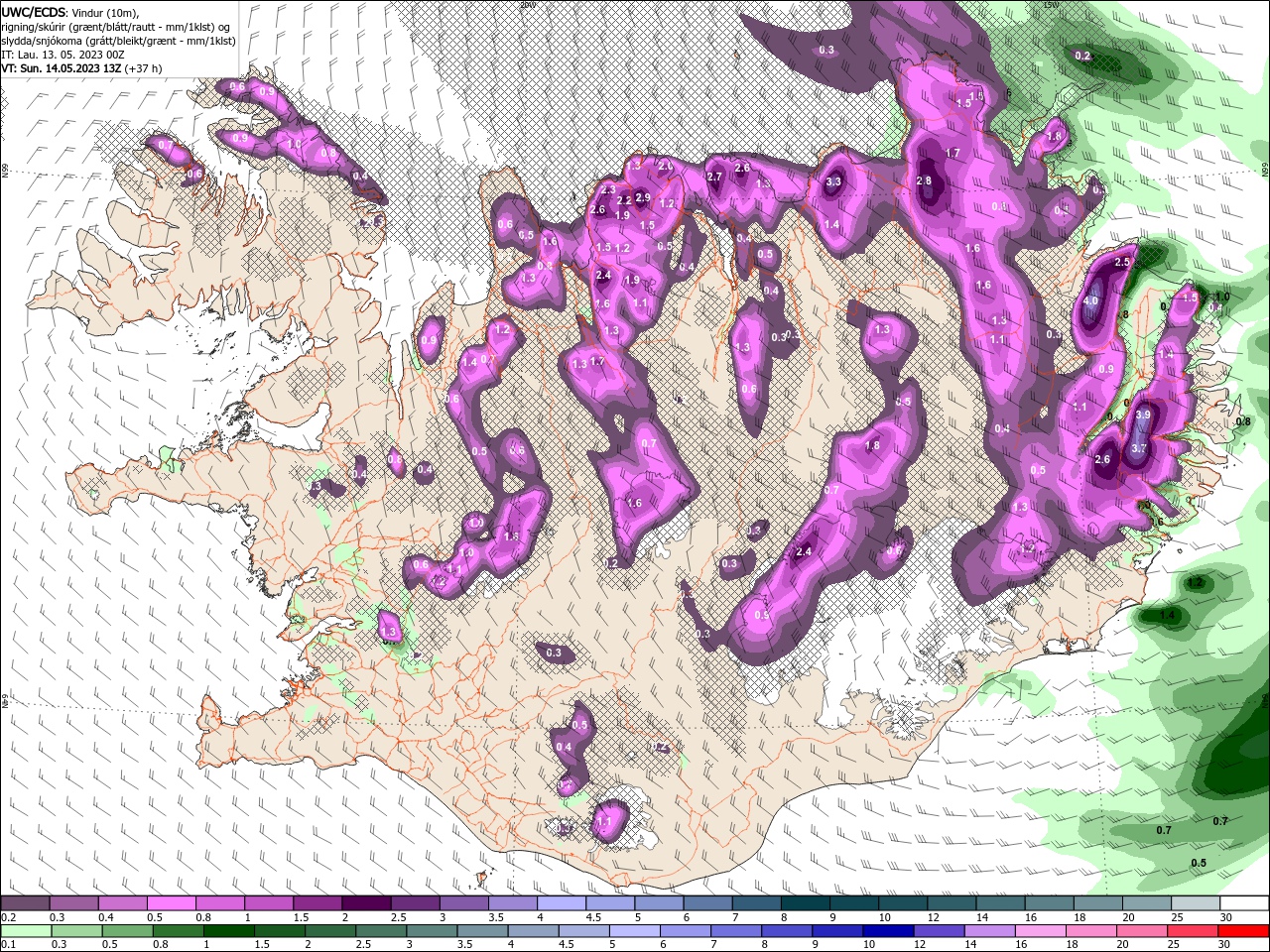
Task: Pick the darkest purple snow swatch after 2
Action: [366, 902]
